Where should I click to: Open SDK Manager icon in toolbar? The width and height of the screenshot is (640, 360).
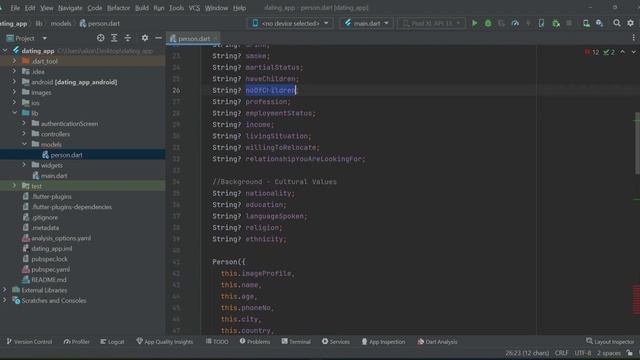tap(600, 23)
